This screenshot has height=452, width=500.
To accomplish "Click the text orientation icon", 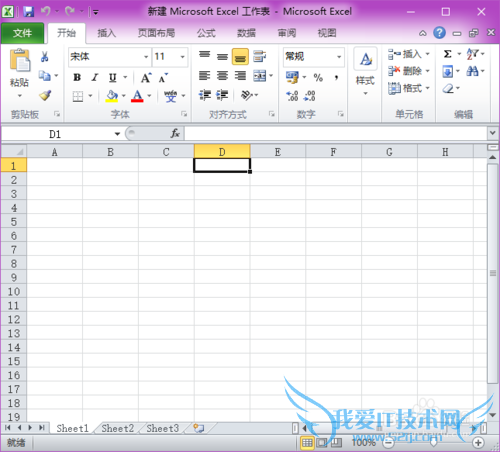I will point(247,95).
